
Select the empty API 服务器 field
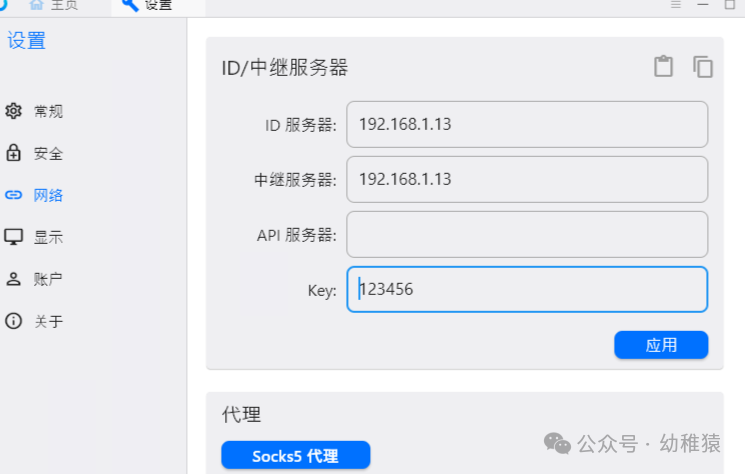click(527, 235)
